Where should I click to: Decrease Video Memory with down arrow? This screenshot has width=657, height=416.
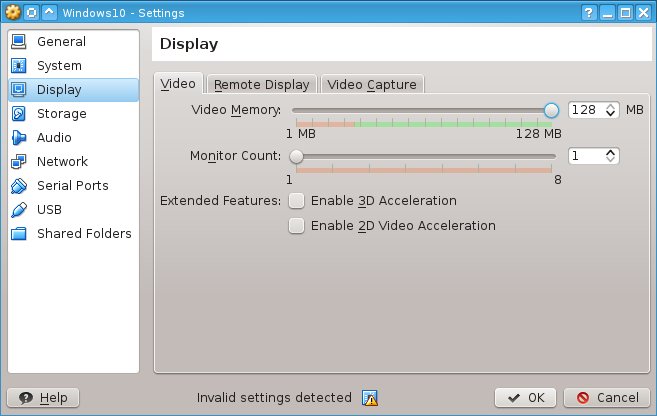coord(610,114)
